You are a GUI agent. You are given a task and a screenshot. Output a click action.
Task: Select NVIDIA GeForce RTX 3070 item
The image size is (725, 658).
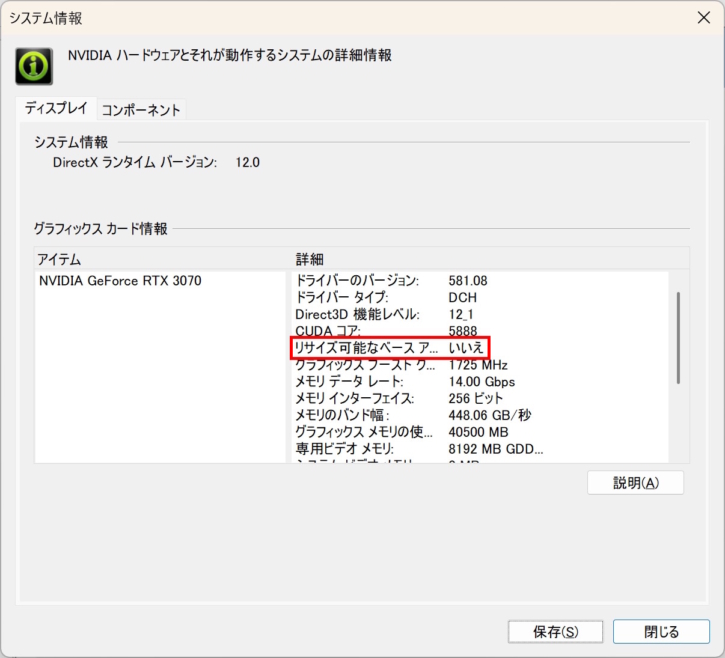click(120, 281)
